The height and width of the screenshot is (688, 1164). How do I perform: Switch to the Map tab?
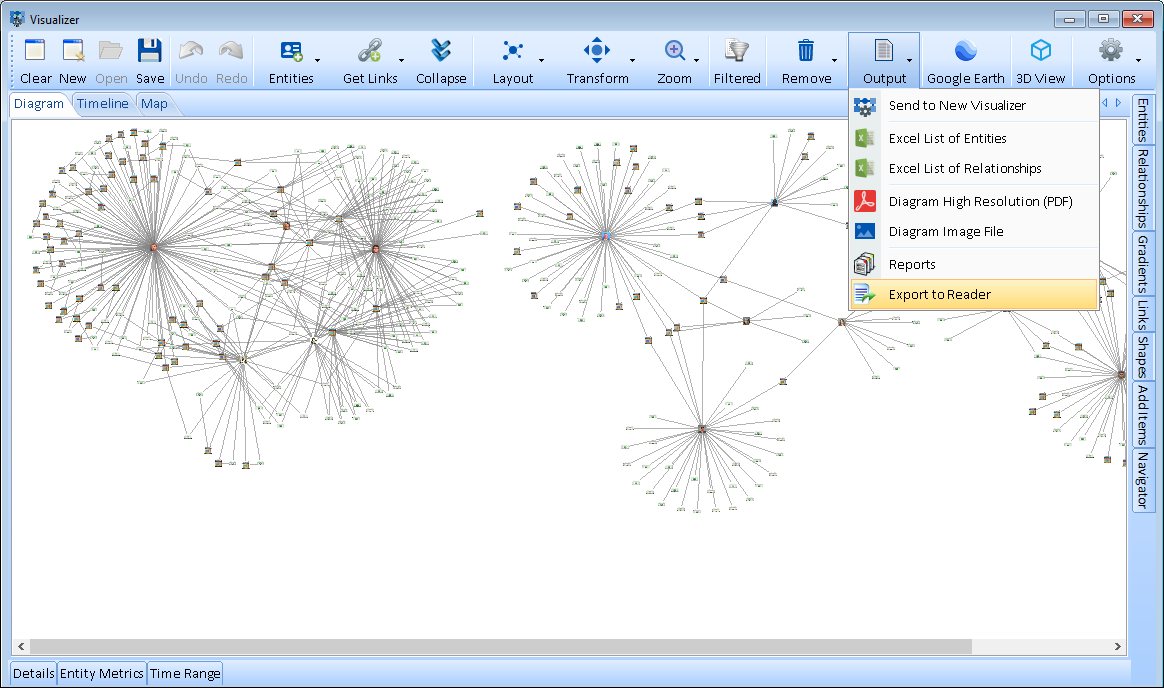point(154,104)
